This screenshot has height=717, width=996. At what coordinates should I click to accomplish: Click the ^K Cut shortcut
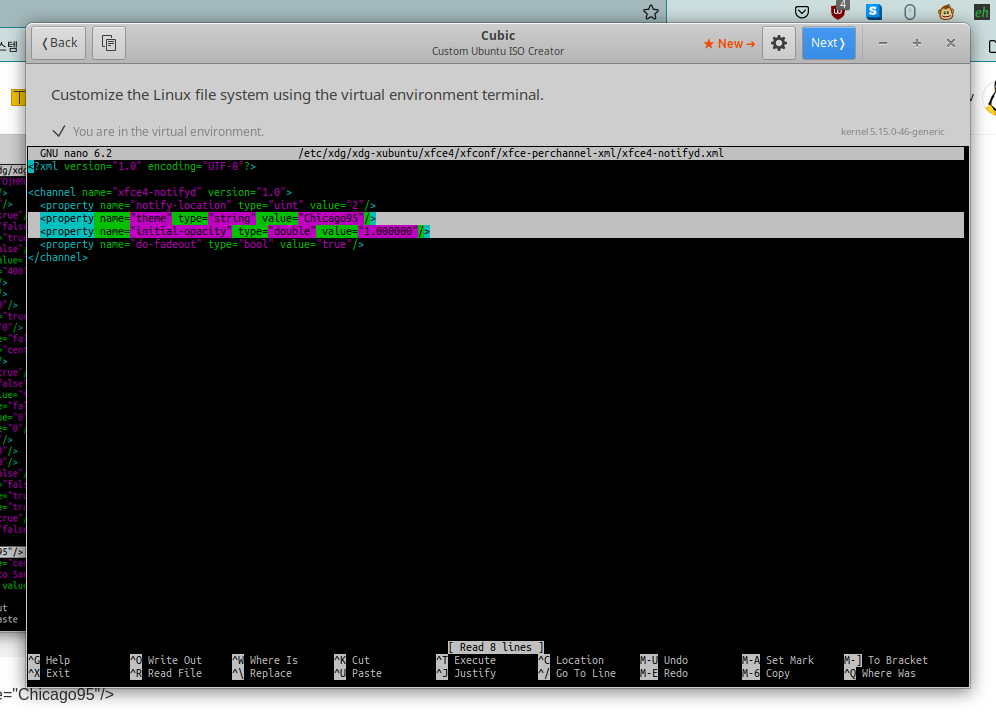pos(352,660)
